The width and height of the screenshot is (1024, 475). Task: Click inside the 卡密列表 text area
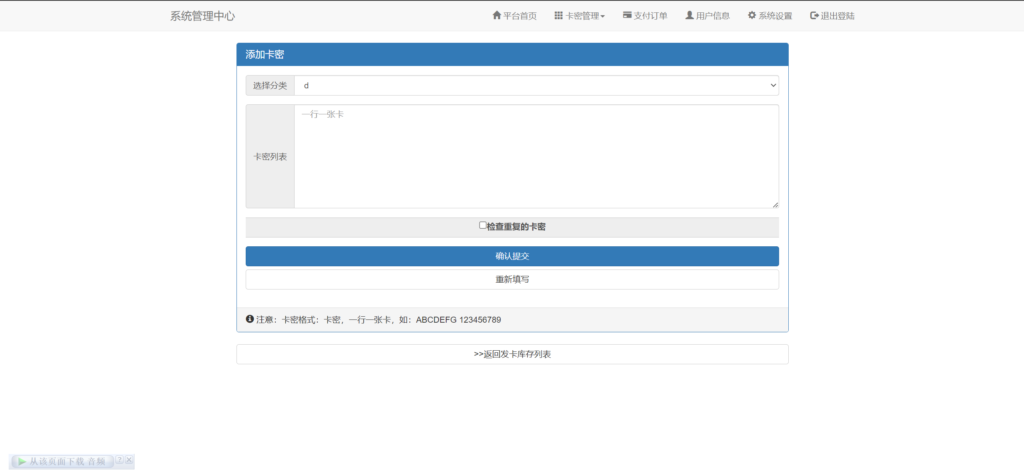coord(536,156)
